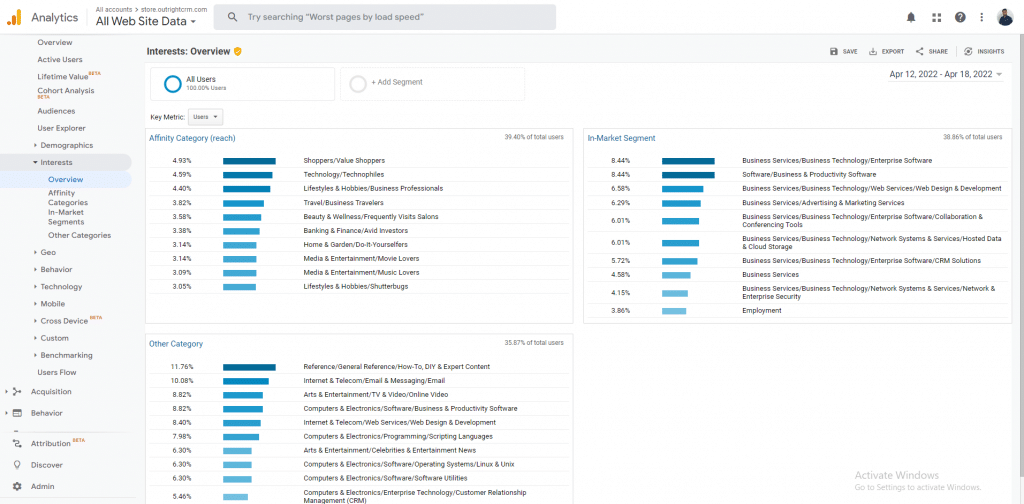Click the INSIGHTS button label
Screen dimensions: 1024x504
991,51
